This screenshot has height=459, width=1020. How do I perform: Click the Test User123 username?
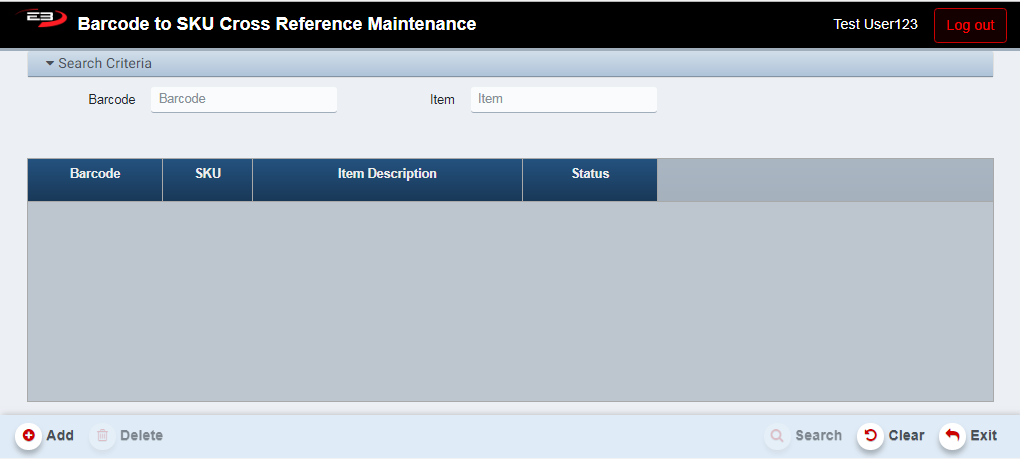pos(875,24)
